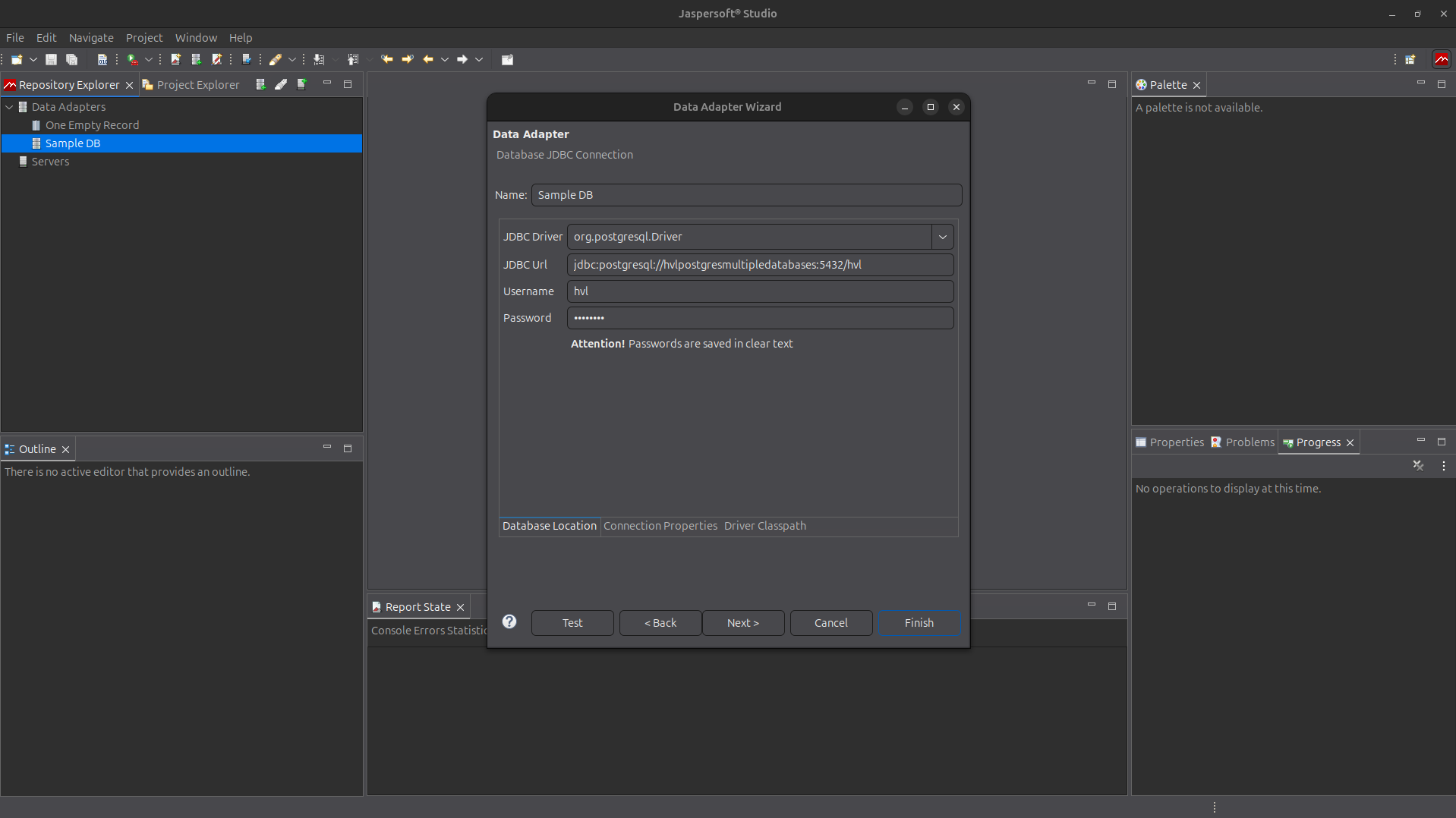Click the report with blue arrow toolbar icon
This screenshot has height=818, width=1456.
(x=247, y=59)
